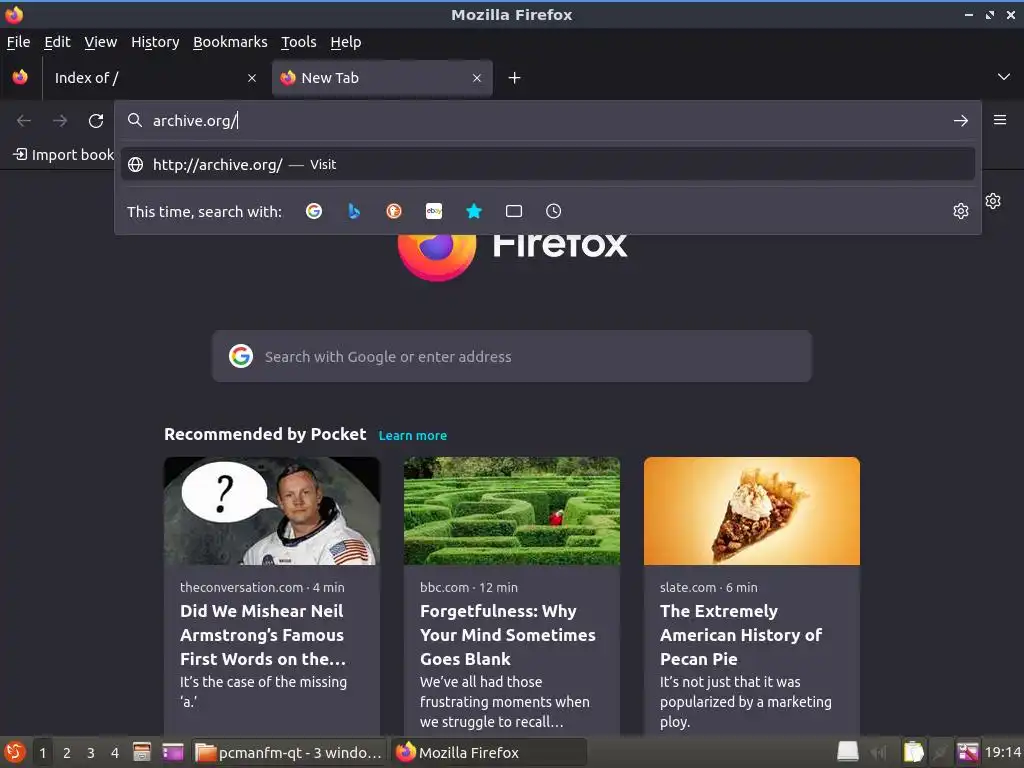Image resolution: width=1024 pixels, height=768 pixels.
Task: Open the Tools menu
Action: point(298,42)
